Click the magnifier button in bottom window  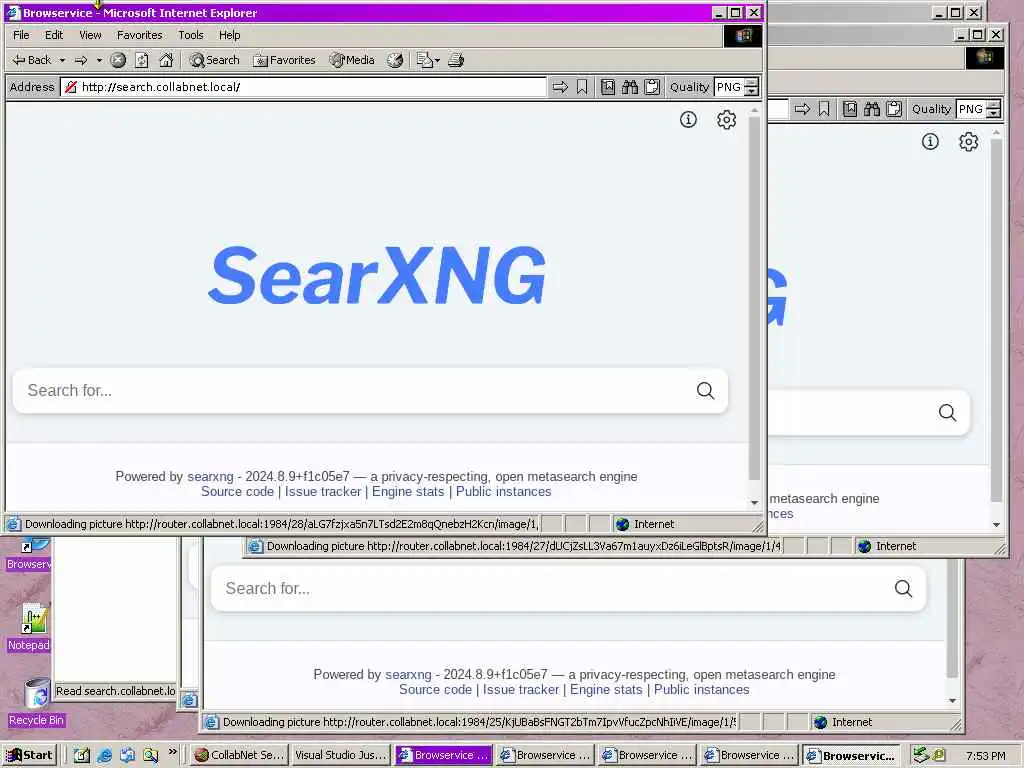pyautogui.click(x=904, y=588)
